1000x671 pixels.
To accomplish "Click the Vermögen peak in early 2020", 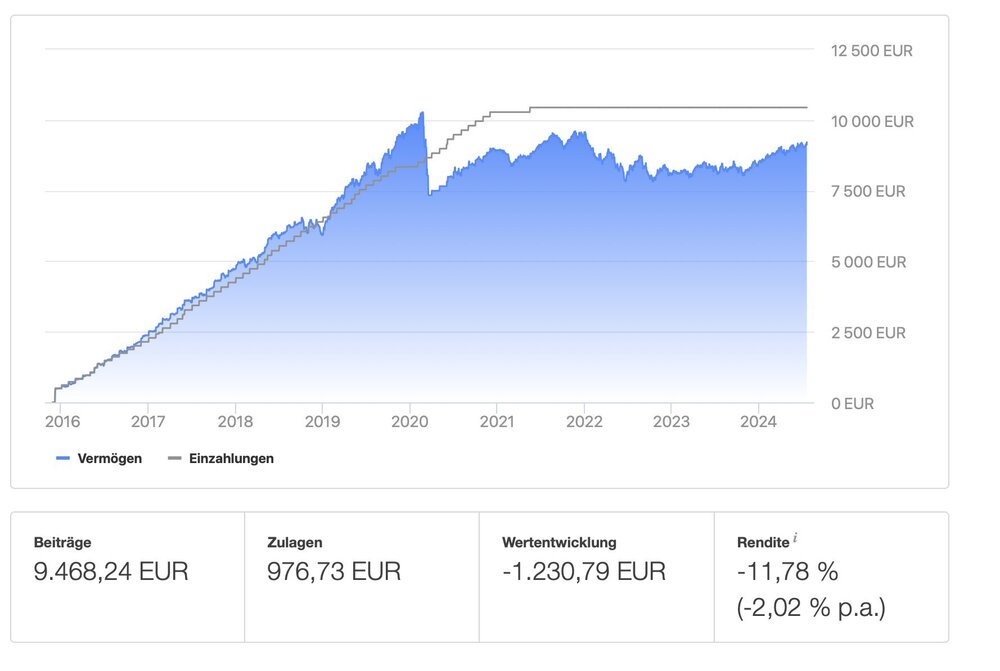I will click(422, 113).
